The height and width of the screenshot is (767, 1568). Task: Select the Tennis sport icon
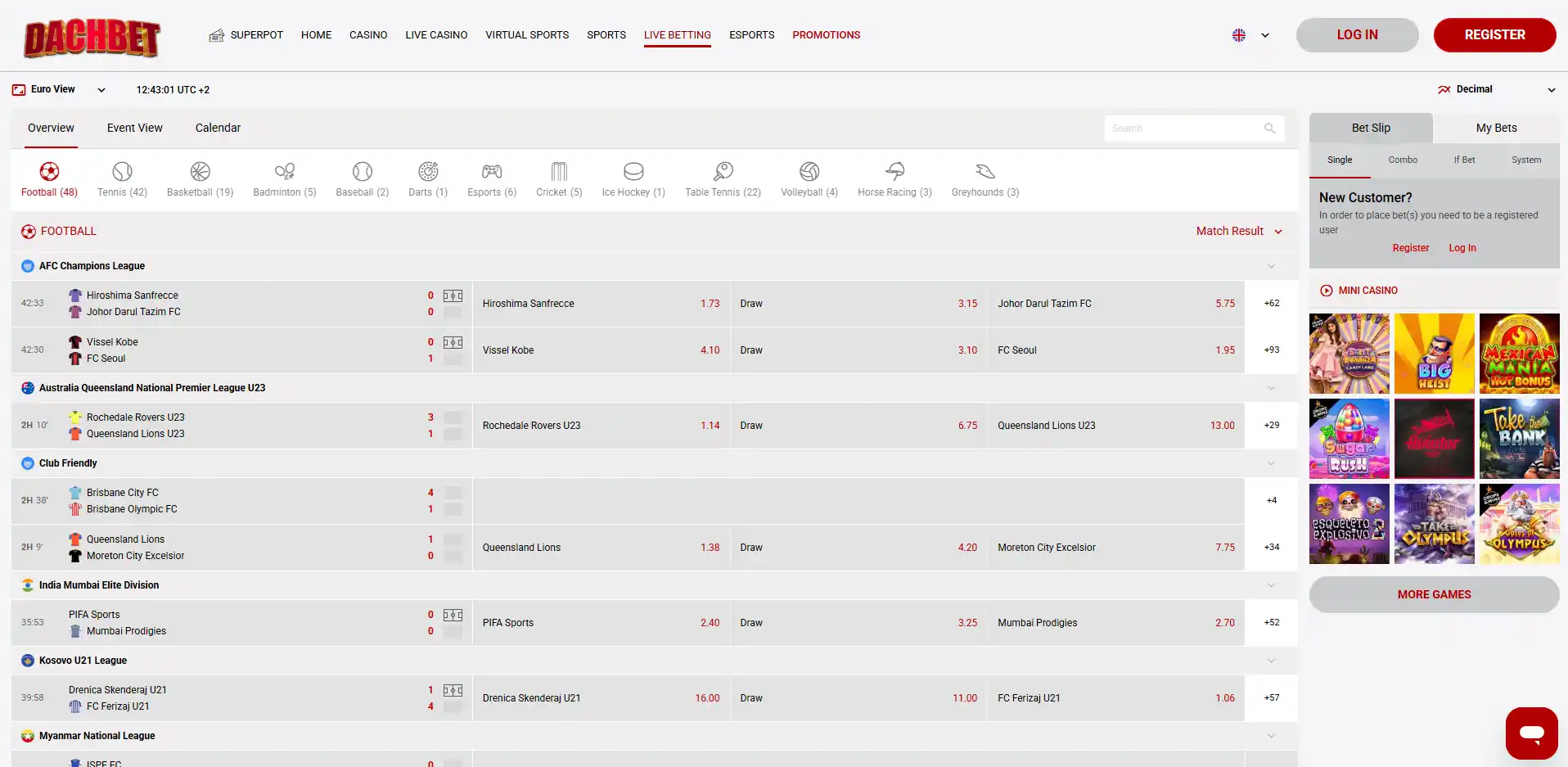[x=122, y=171]
